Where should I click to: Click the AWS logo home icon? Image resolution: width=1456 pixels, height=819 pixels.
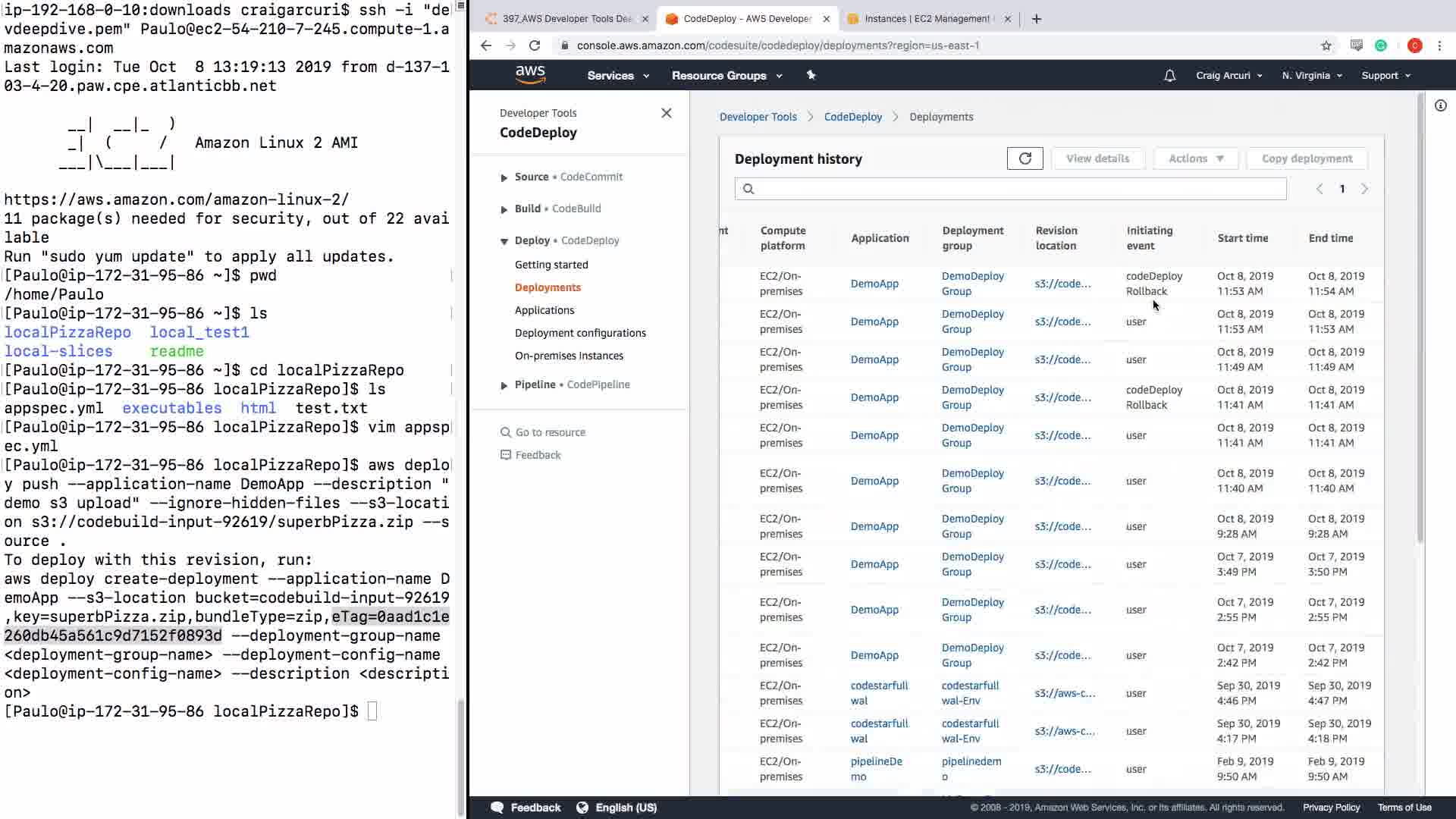pos(530,74)
